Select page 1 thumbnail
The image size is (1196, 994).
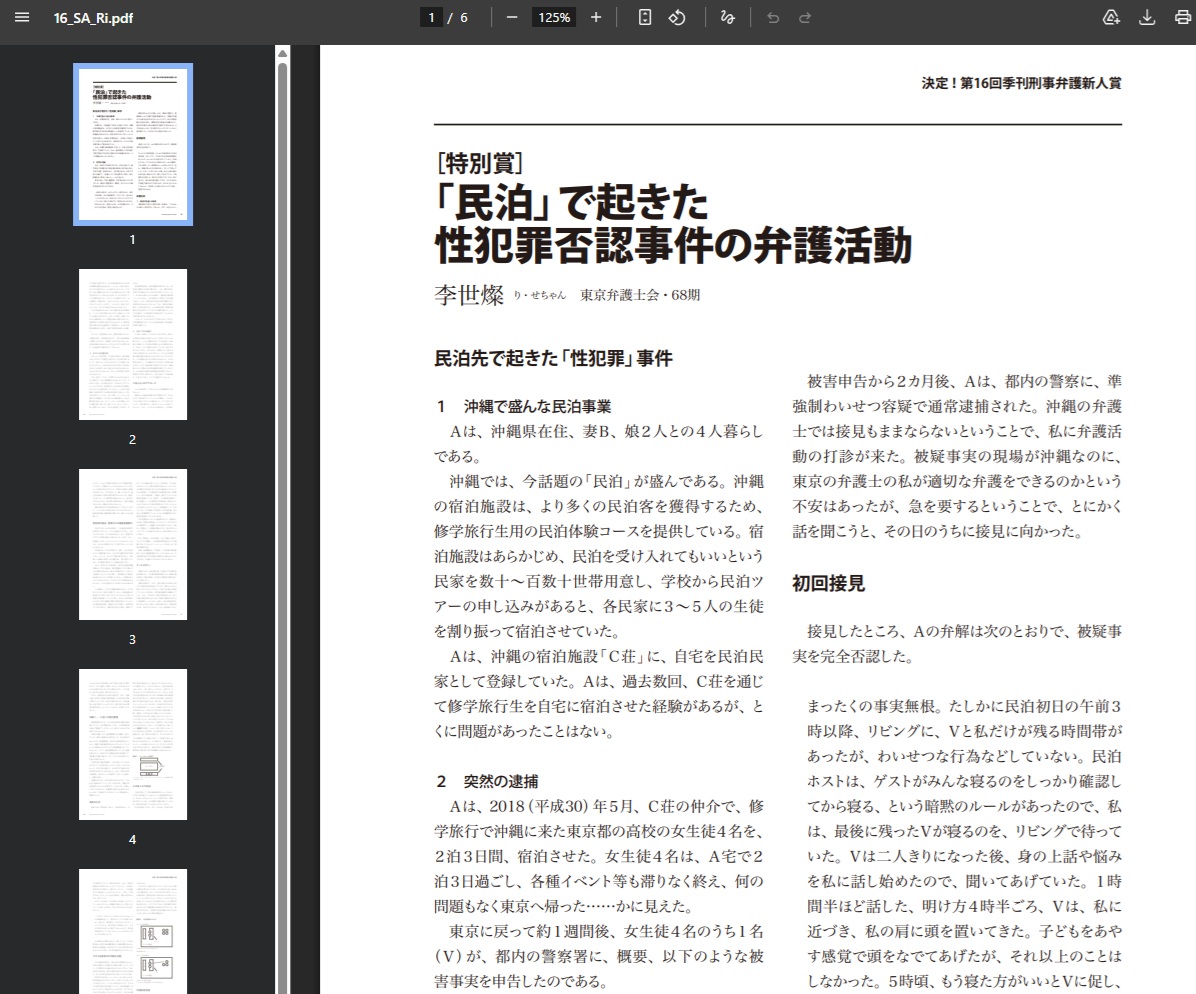(x=133, y=145)
